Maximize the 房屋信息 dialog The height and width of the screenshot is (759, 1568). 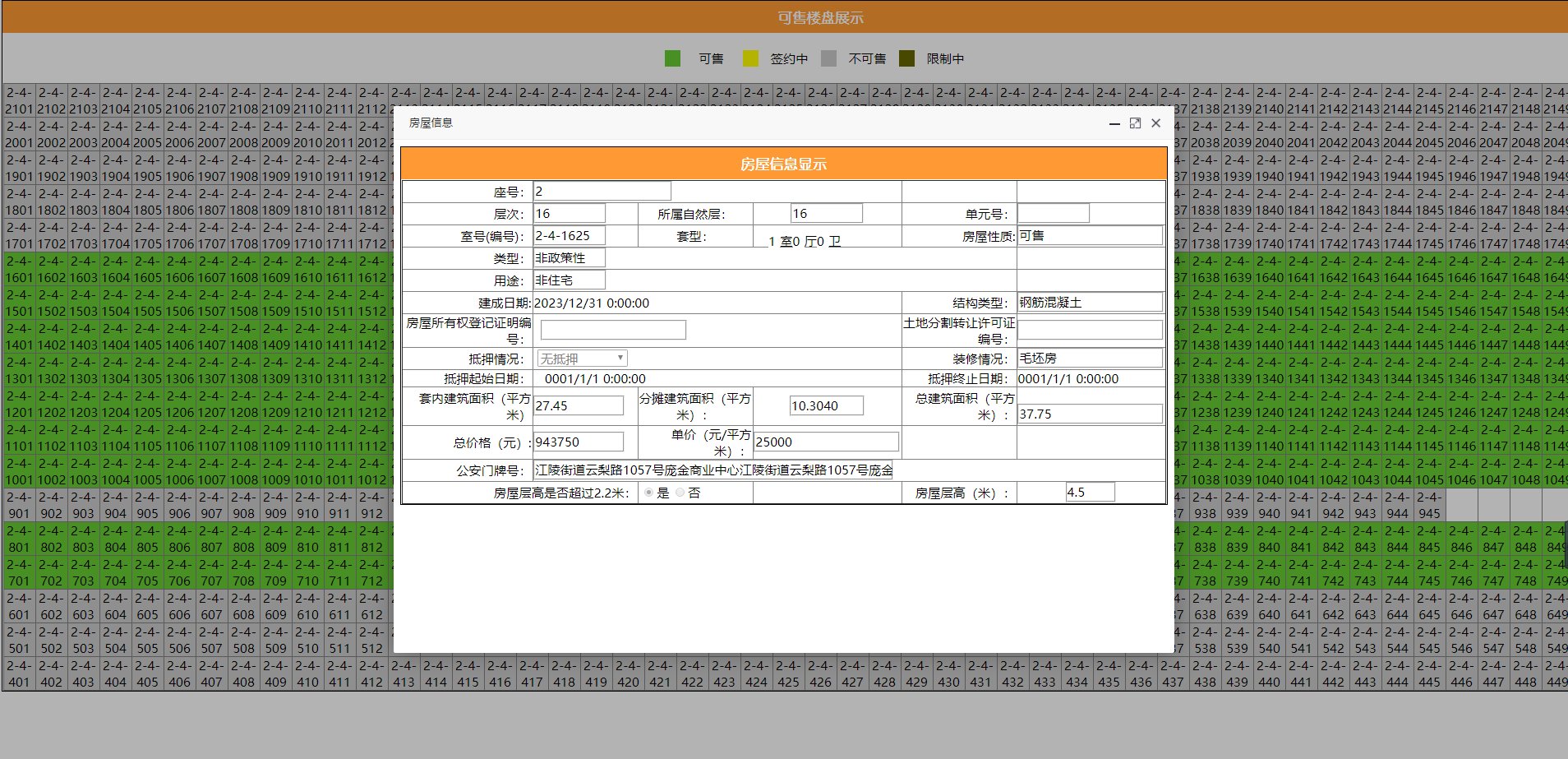(x=1135, y=123)
